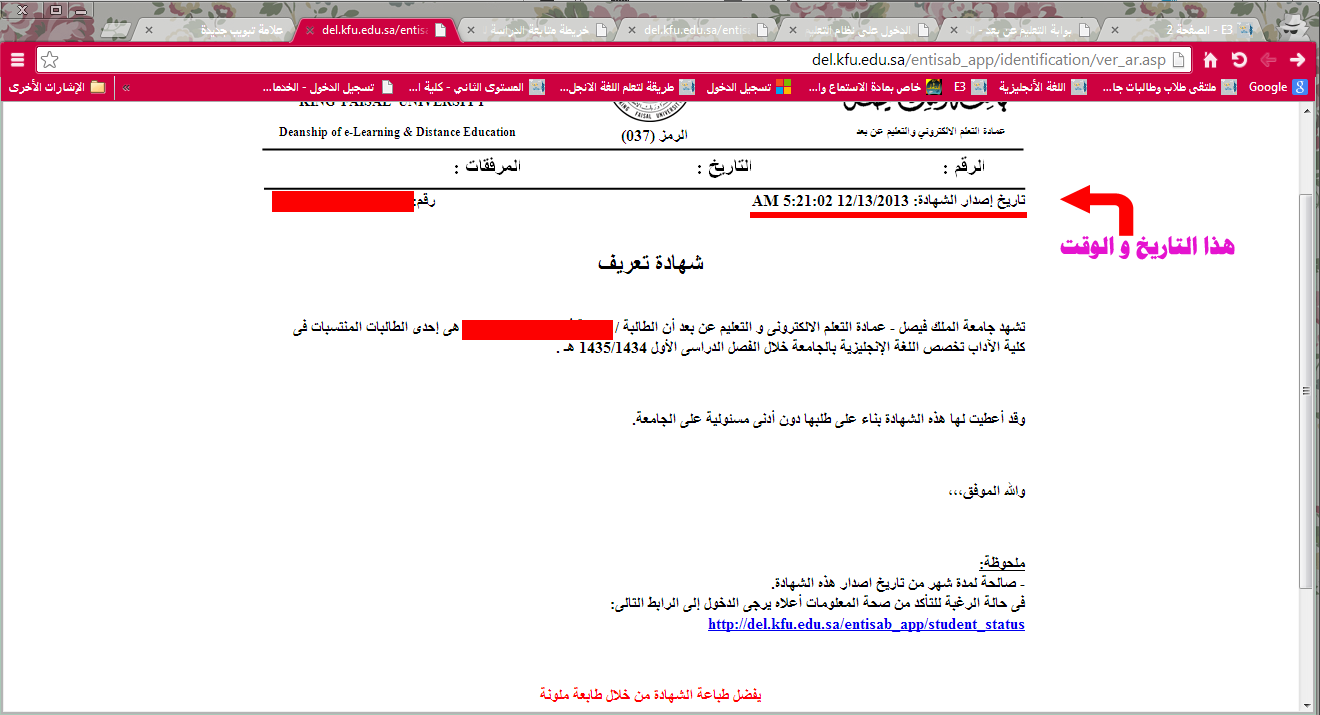Click the address bar URL field
Image resolution: width=1320 pixels, height=715 pixels.
tap(615, 60)
